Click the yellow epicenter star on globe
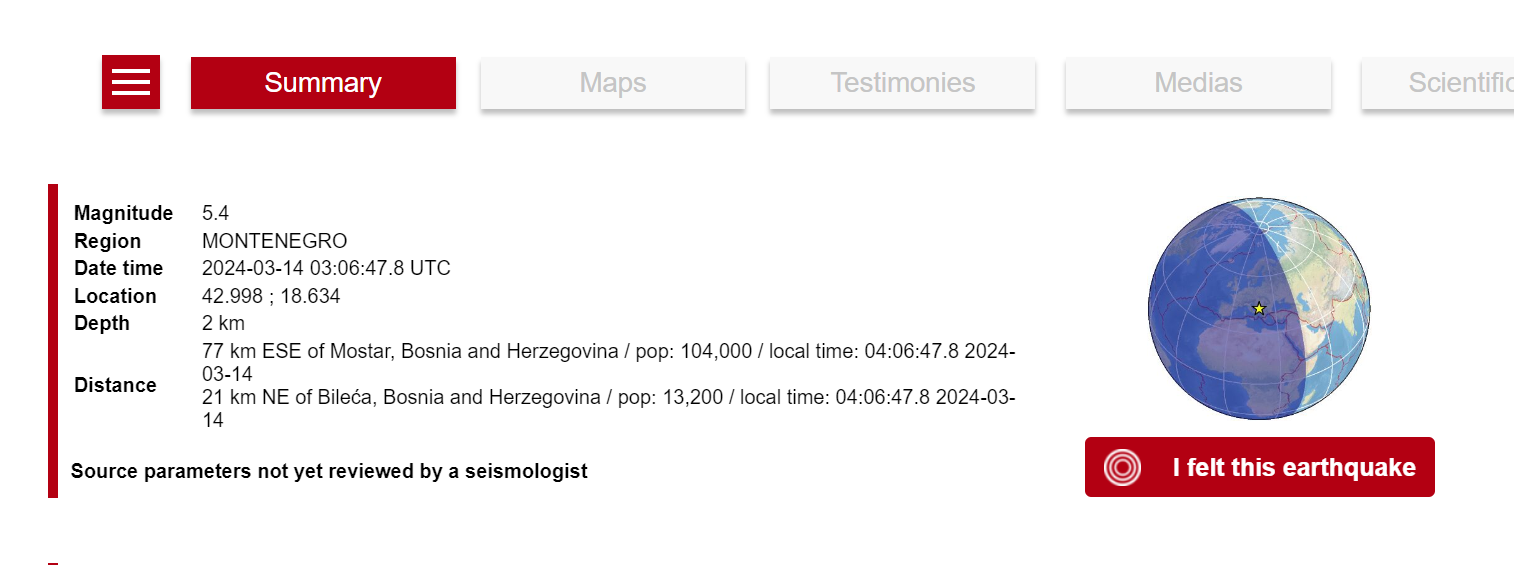Viewport: 1514px width, 565px height. [1258, 308]
